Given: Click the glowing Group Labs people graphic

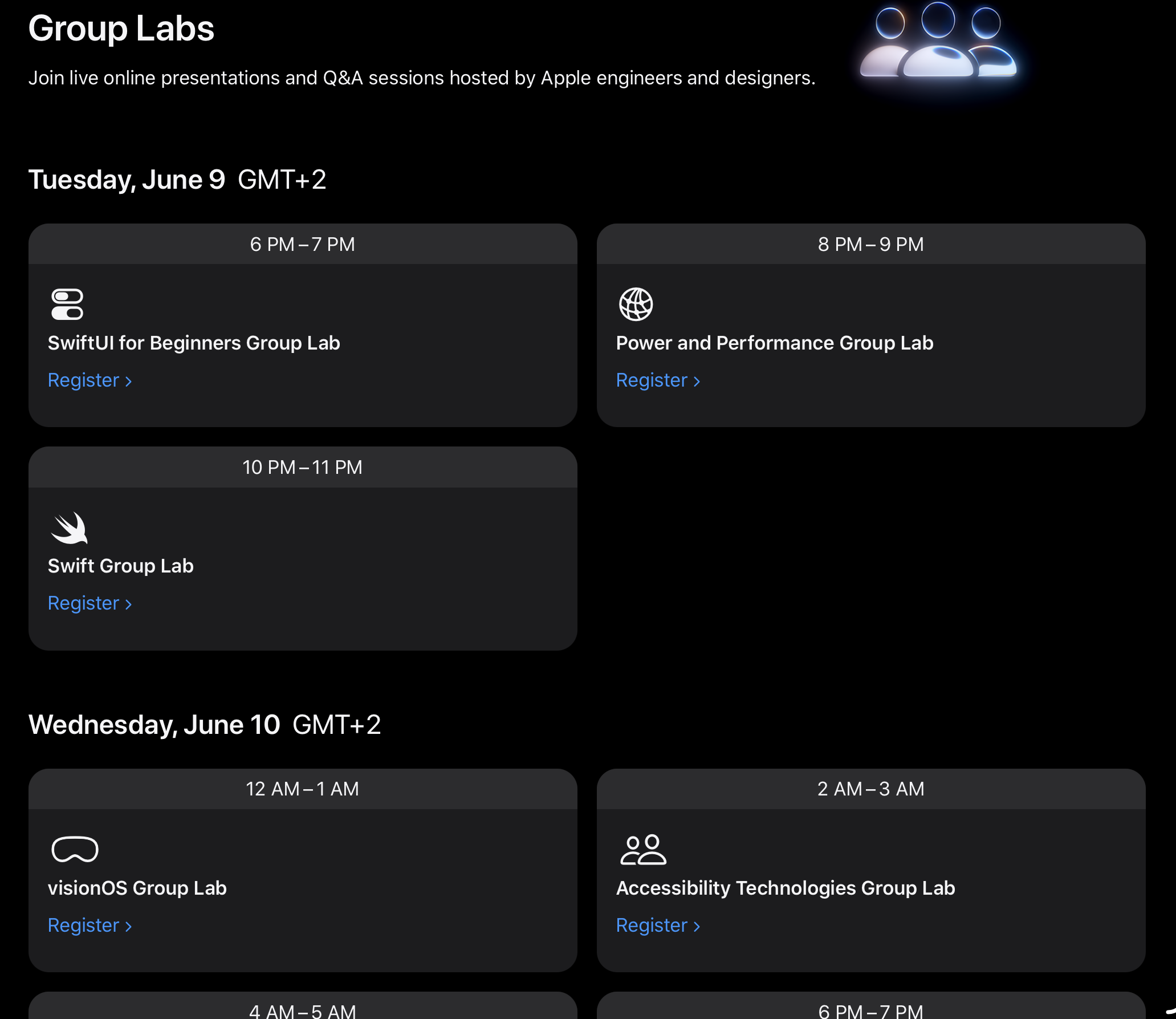Looking at the screenshot, I should click(938, 41).
